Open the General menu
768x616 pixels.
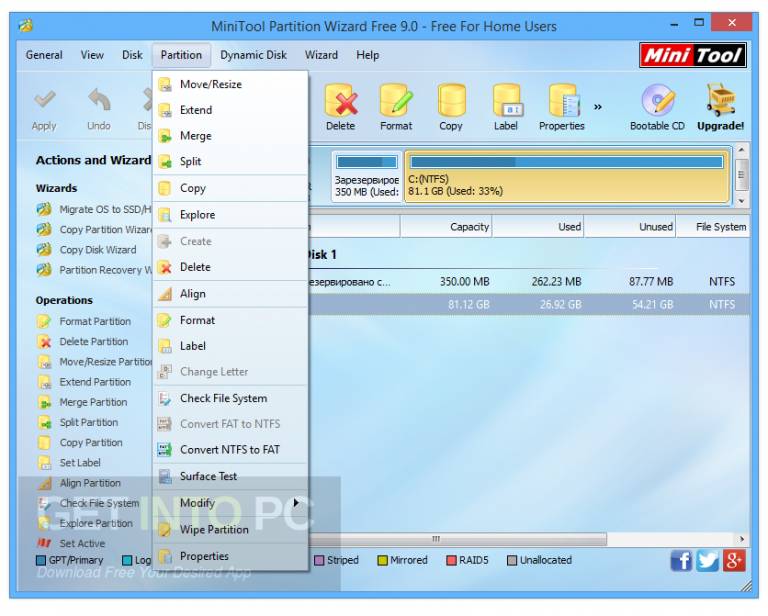pos(44,55)
